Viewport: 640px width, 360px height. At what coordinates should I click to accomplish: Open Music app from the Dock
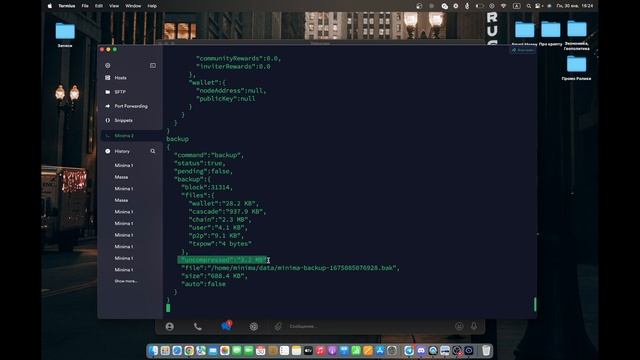(x=320, y=351)
